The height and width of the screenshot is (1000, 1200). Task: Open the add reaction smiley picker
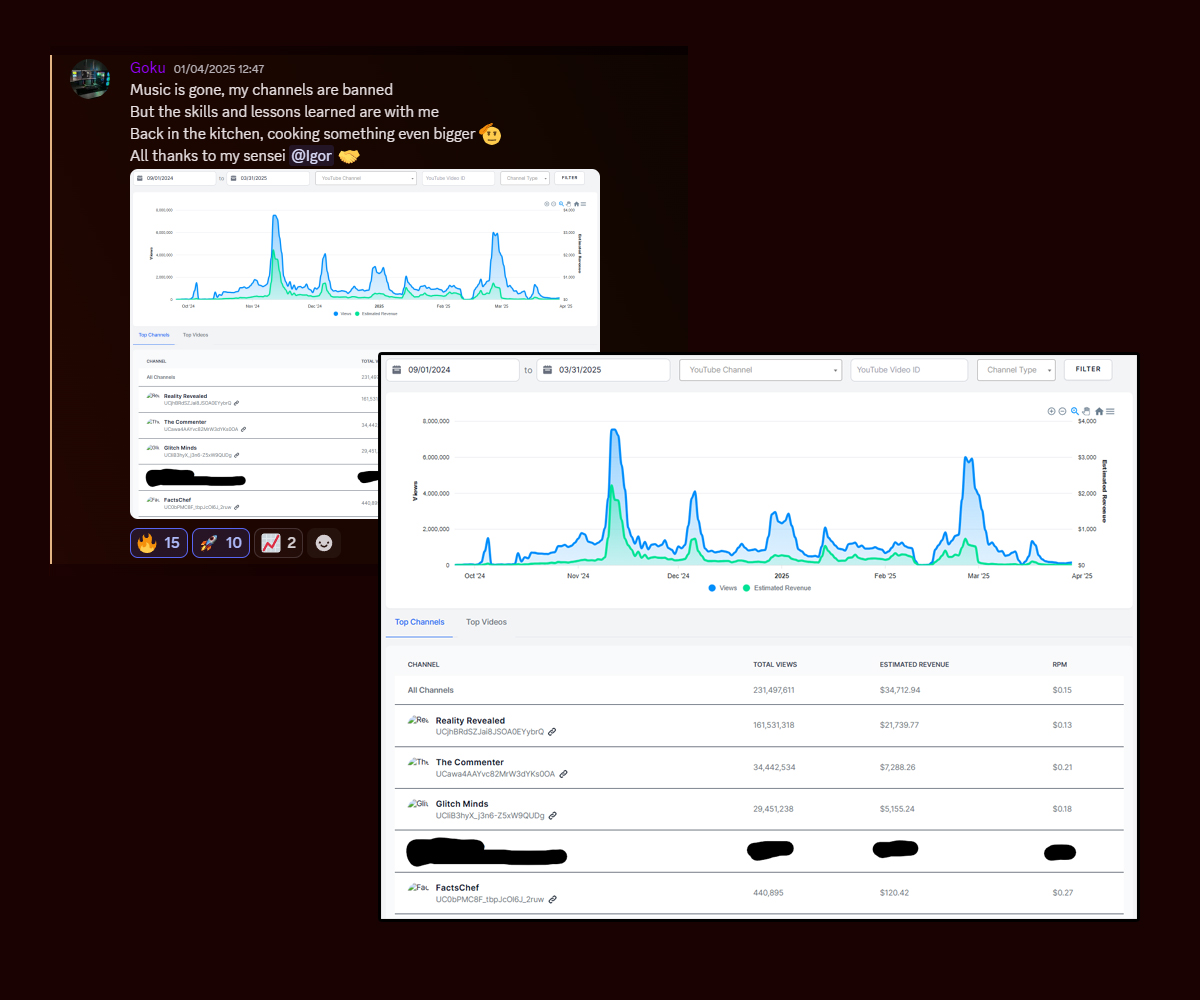pyautogui.click(x=324, y=543)
